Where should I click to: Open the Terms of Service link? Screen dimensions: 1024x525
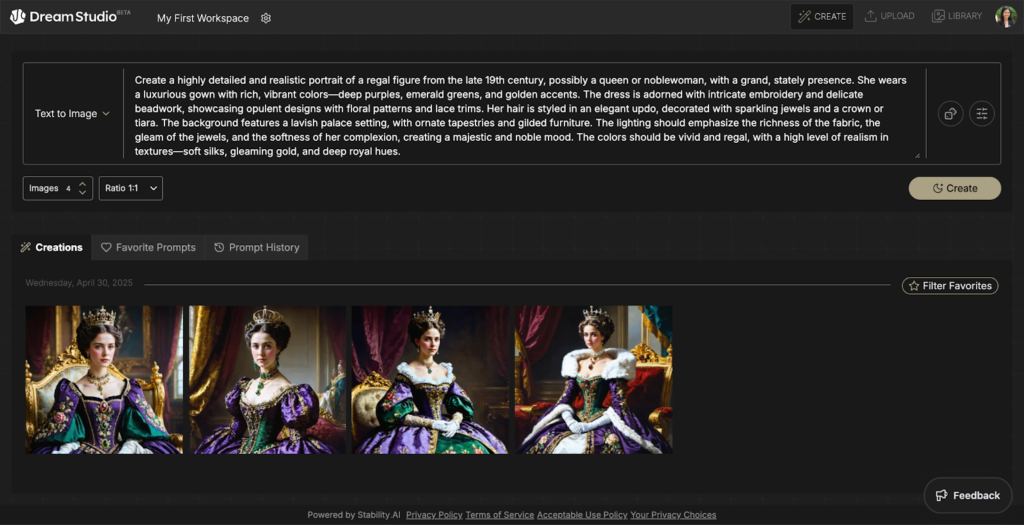(500, 515)
